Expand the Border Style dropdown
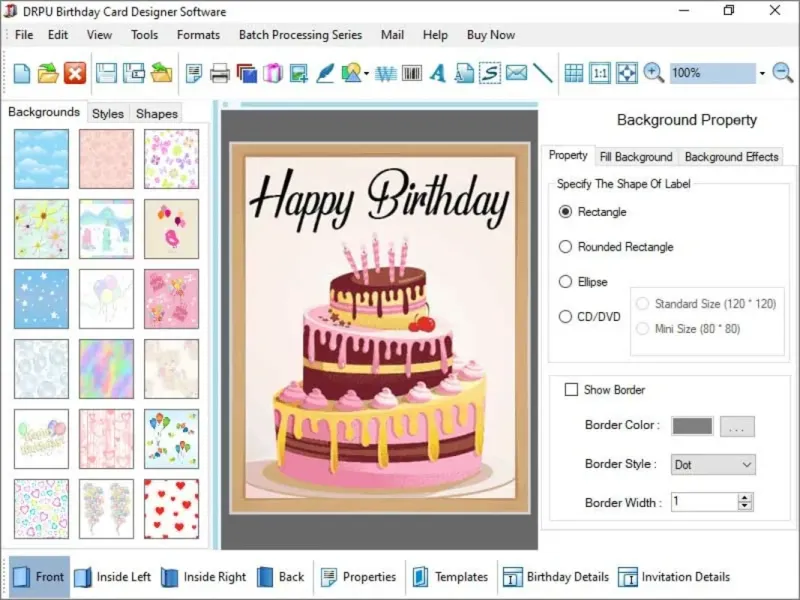This screenshot has height=600, width=800. coord(746,465)
